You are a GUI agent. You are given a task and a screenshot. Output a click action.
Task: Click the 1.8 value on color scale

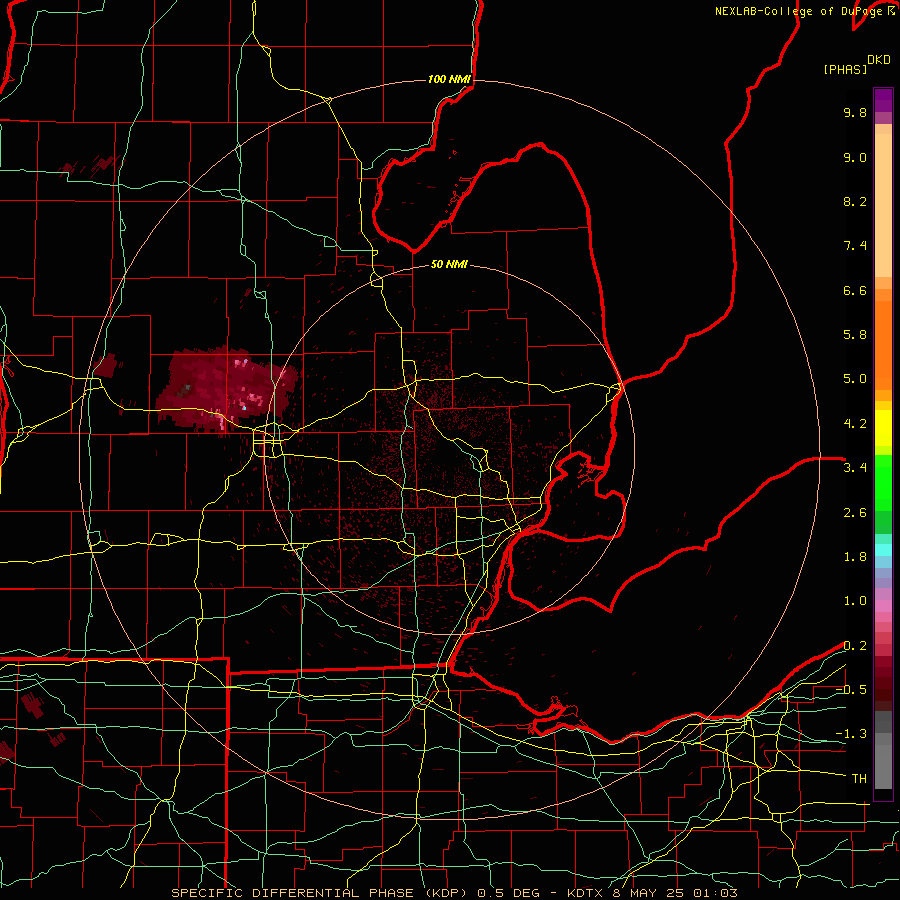(x=855, y=557)
